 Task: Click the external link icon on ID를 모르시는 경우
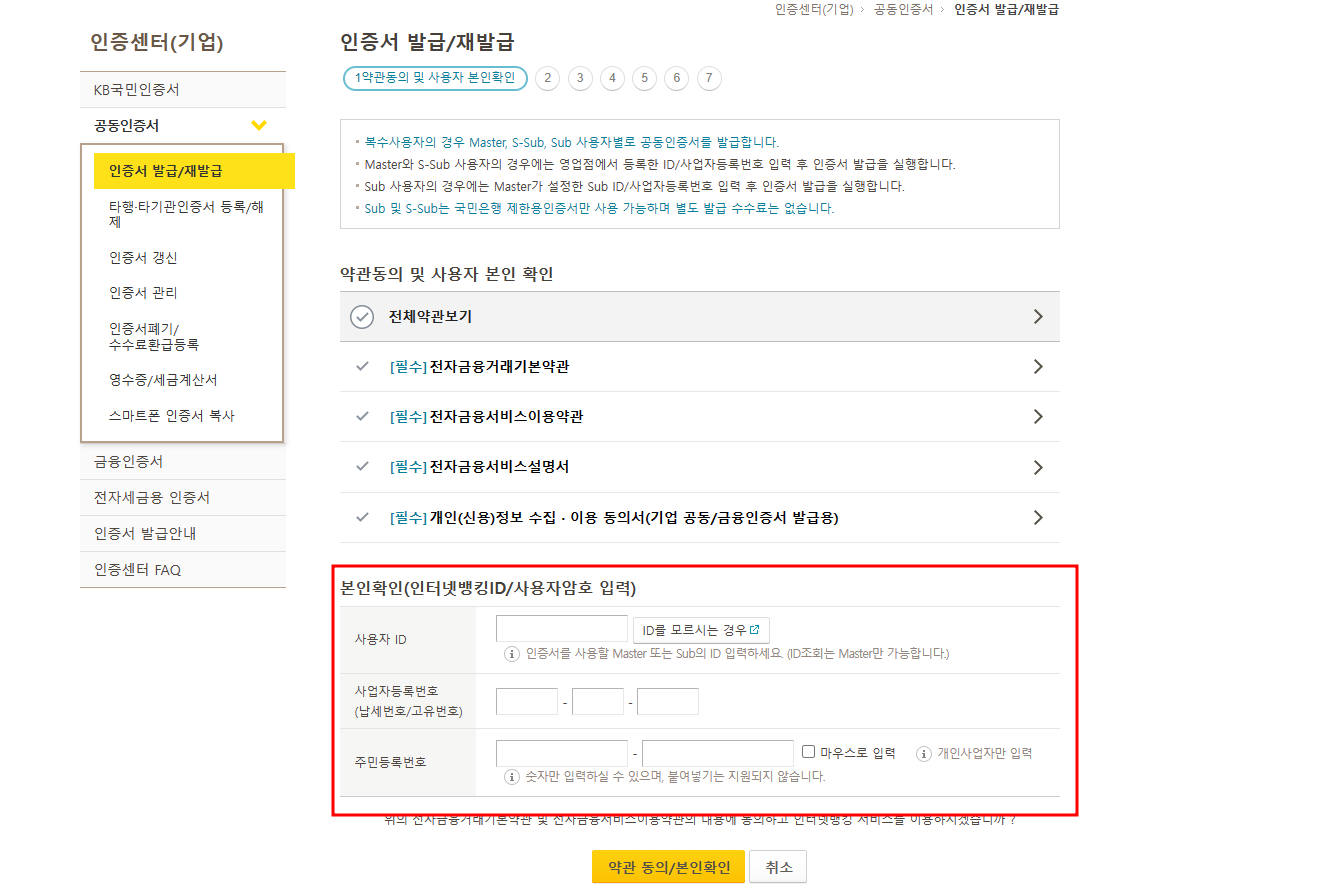pos(757,629)
